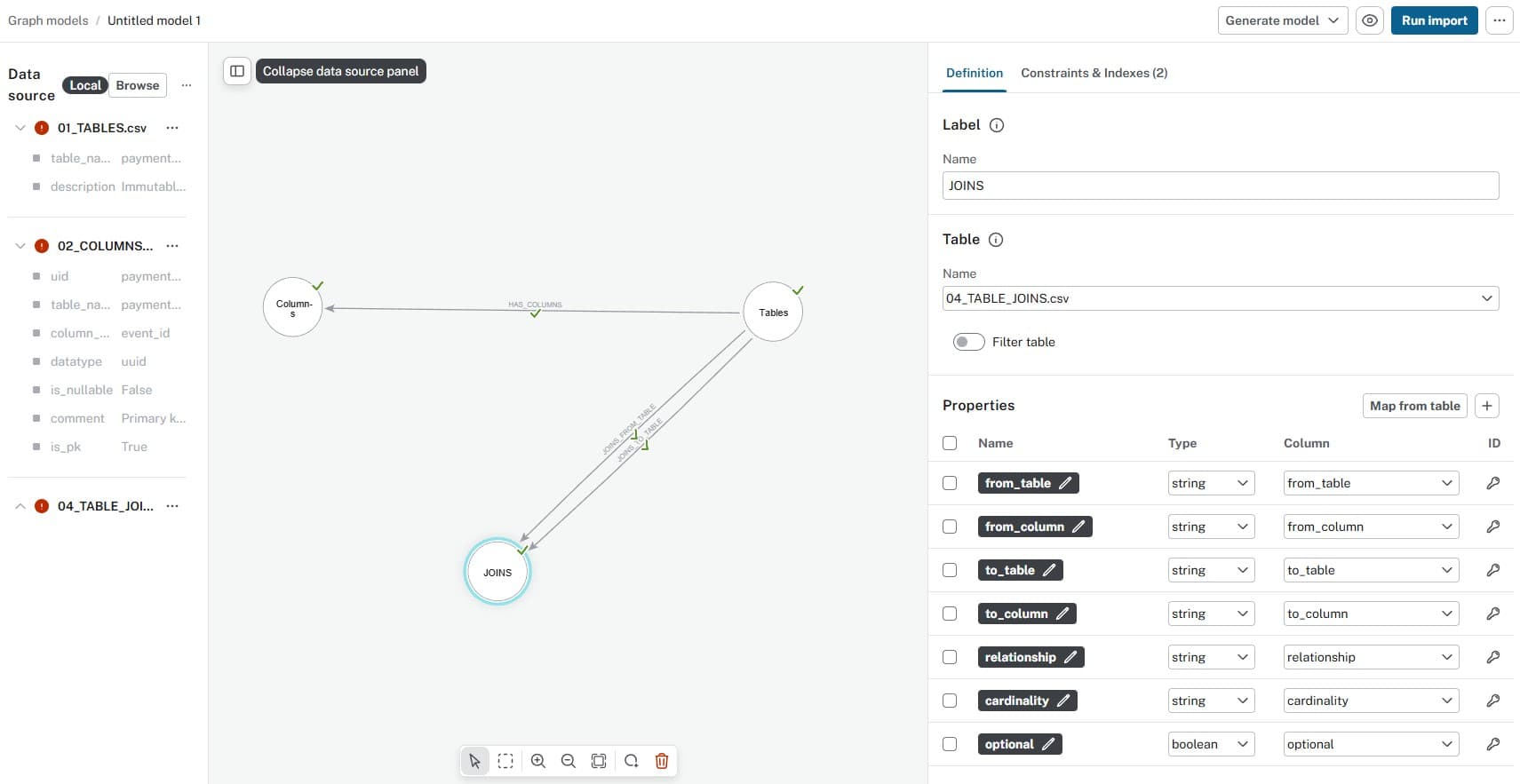Toggle the Filter table switch

tap(968, 342)
